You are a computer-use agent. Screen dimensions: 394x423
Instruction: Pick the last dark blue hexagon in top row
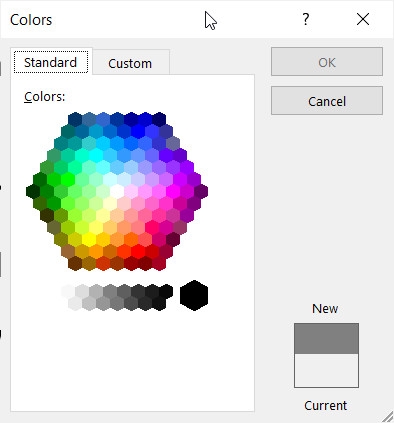159,119
